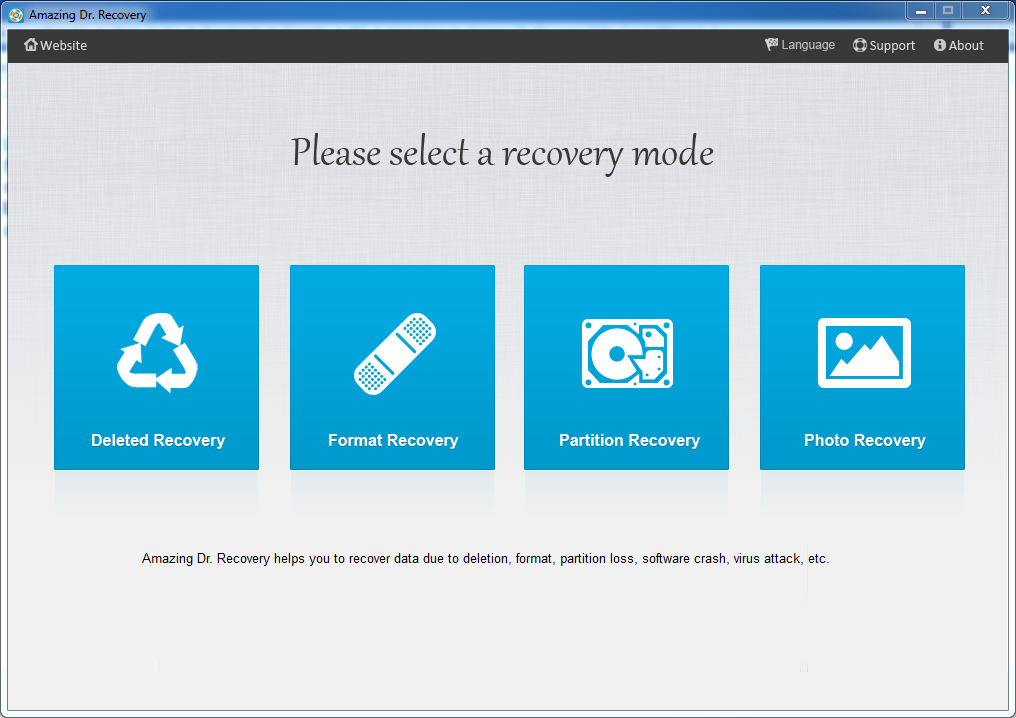The width and height of the screenshot is (1016, 718).
Task: Click the lifebuoy icon beside Support
Action: pyautogui.click(x=859, y=45)
